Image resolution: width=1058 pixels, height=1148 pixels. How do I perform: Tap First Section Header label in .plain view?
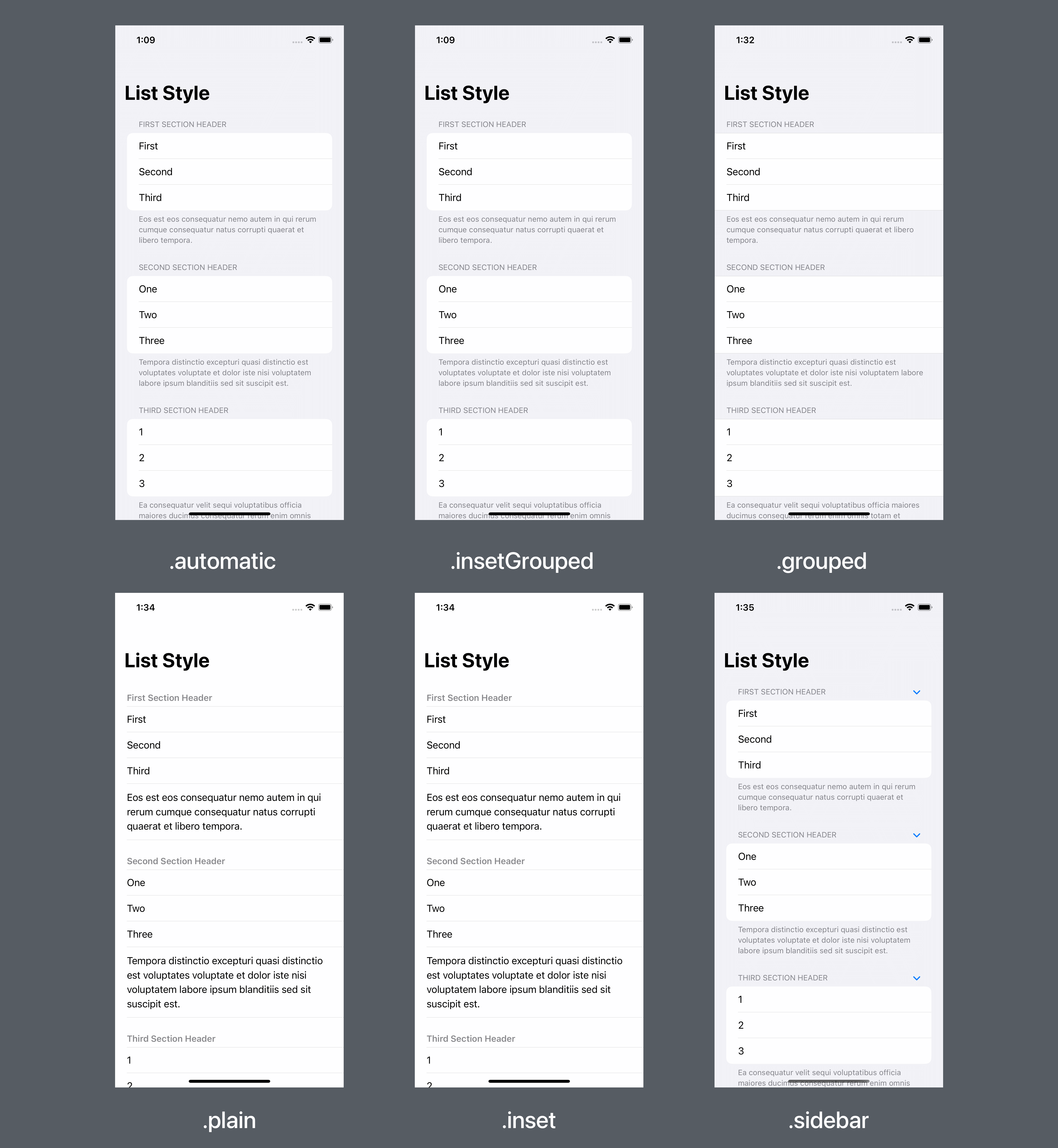click(x=169, y=697)
